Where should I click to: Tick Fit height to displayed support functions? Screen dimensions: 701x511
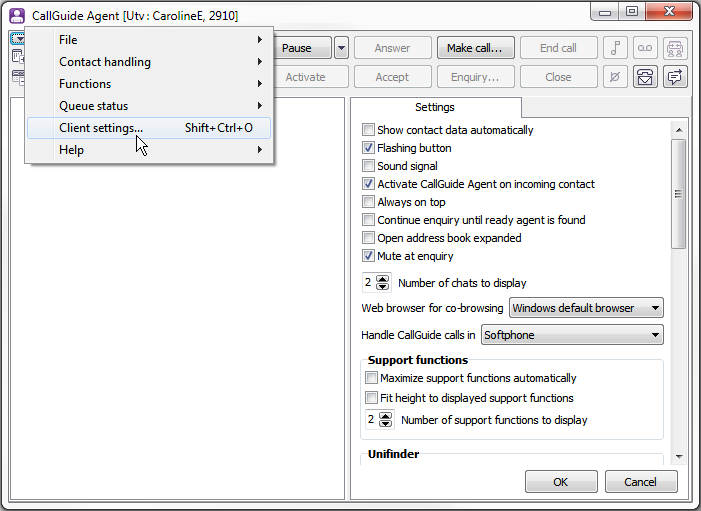click(371, 397)
